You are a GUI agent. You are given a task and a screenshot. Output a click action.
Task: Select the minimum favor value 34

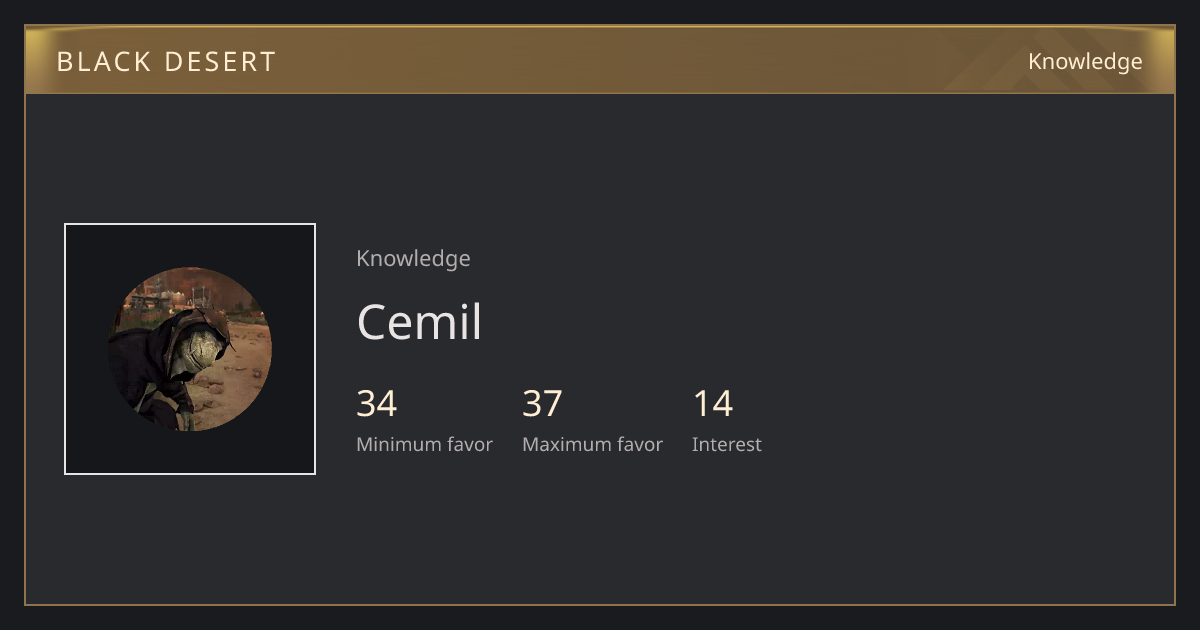pyautogui.click(x=377, y=404)
